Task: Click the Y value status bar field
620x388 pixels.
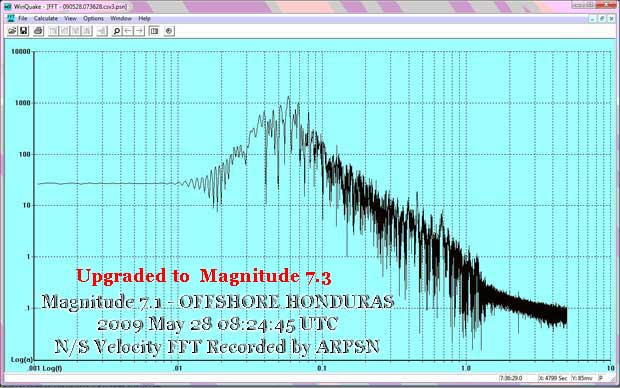Action: pyautogui.click(x=582, y=379)
